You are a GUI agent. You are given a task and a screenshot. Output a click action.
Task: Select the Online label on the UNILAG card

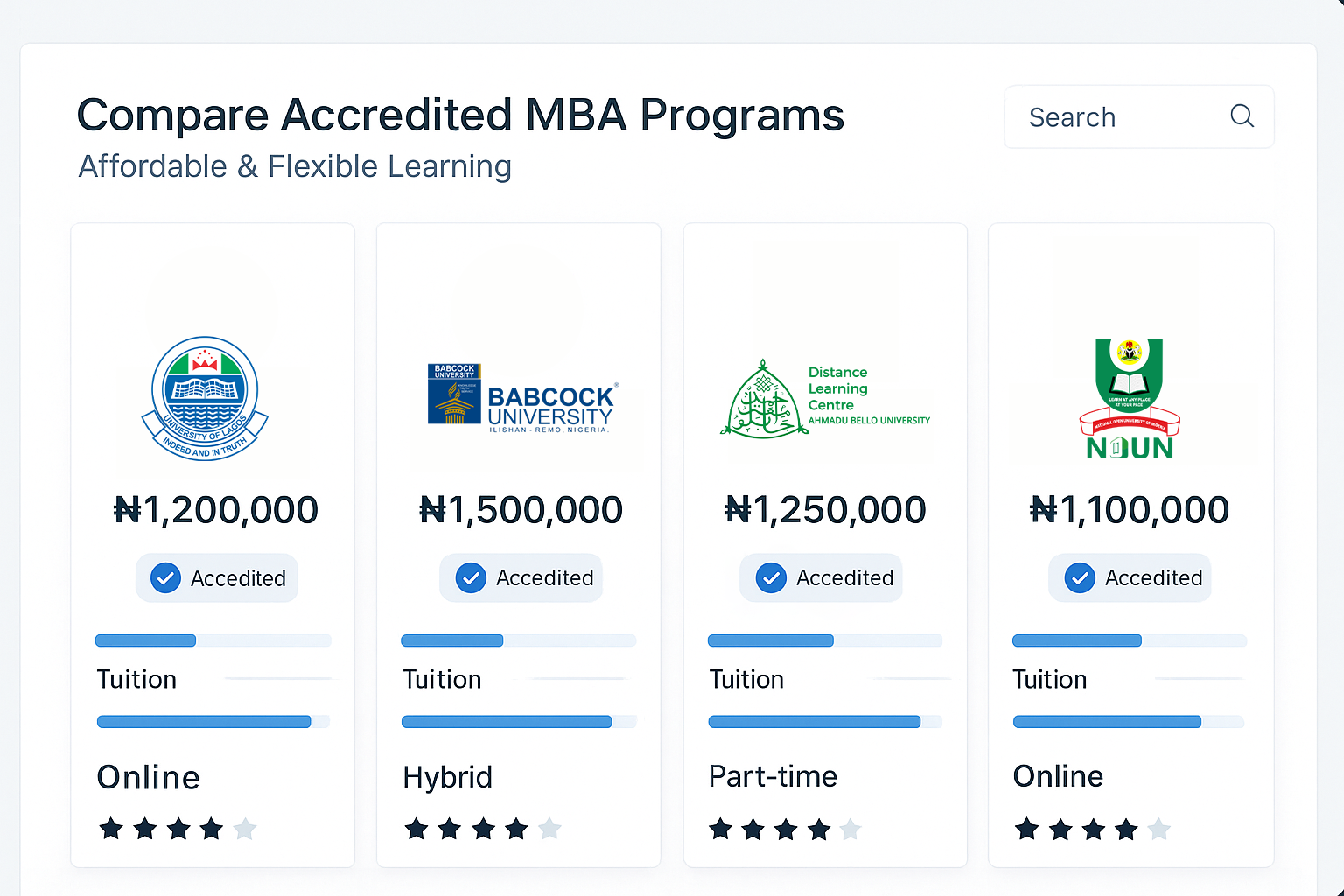[x=148, y=776]
